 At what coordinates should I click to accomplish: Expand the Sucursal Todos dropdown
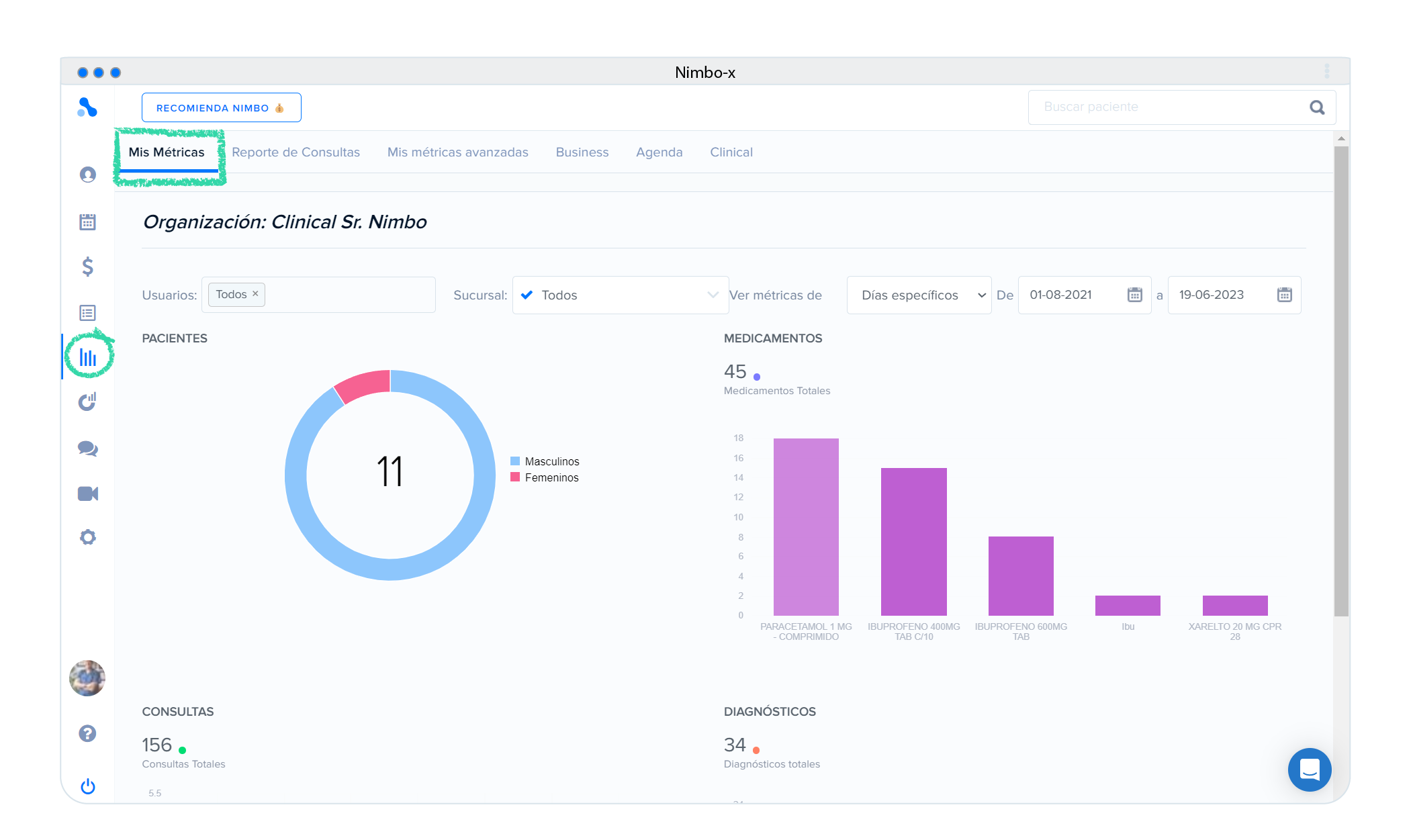coord(621,295)
